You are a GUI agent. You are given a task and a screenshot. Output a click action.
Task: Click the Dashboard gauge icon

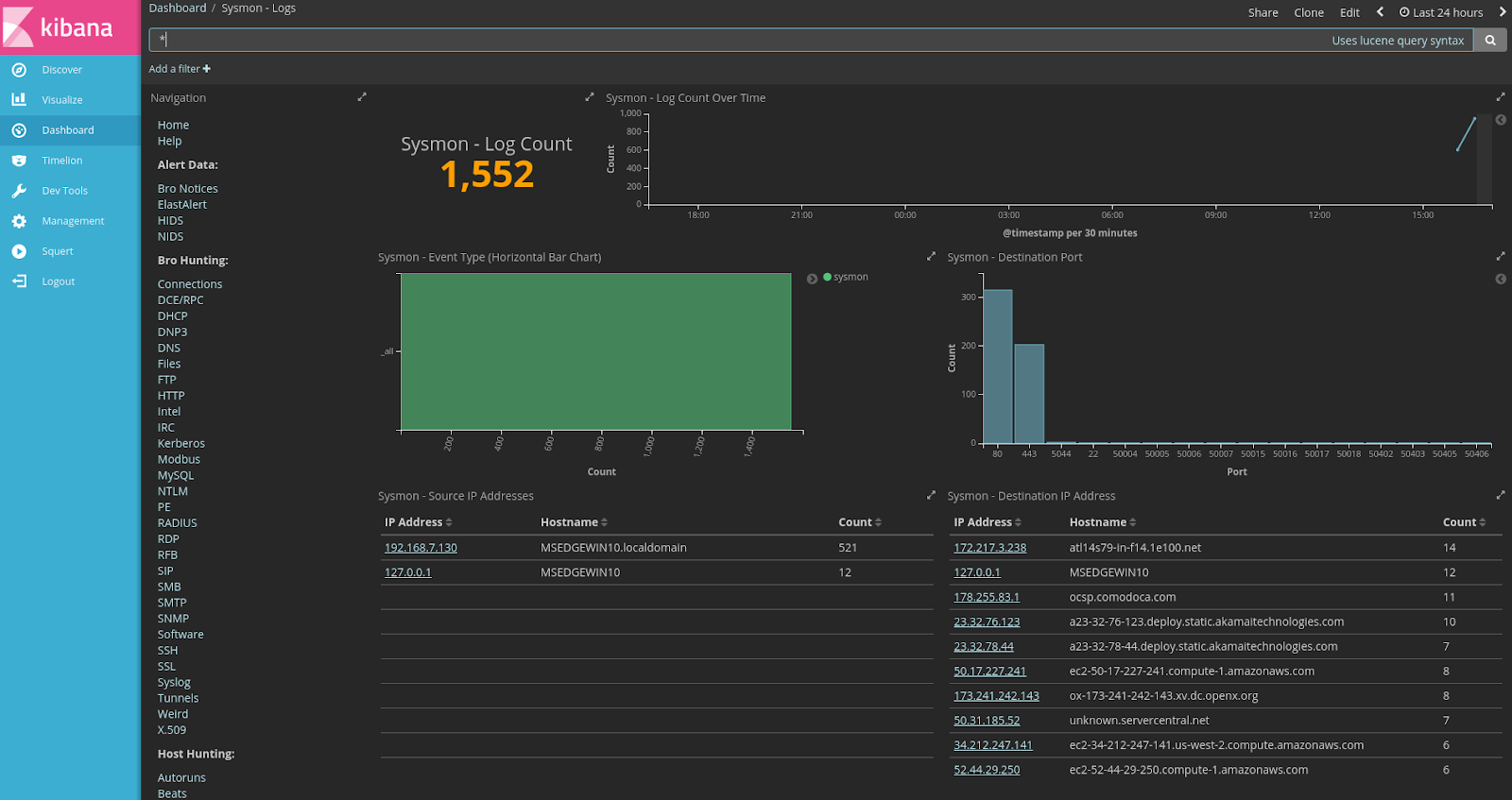pos(19,130)
